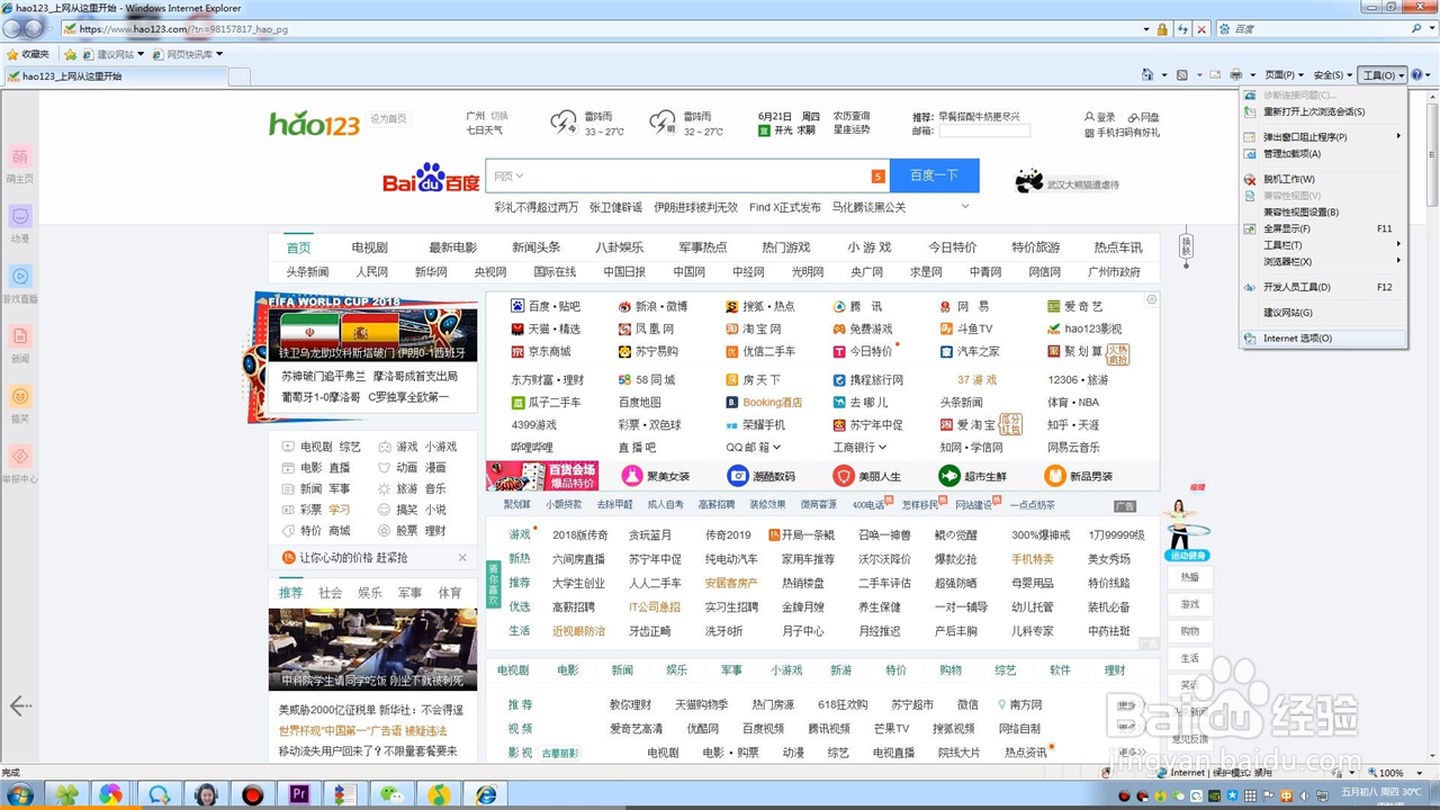Viewport: 1440px width, 810px height.
Task: Expand the QQ邮箱 dropdown link
Action: click(x=753, y=447)
